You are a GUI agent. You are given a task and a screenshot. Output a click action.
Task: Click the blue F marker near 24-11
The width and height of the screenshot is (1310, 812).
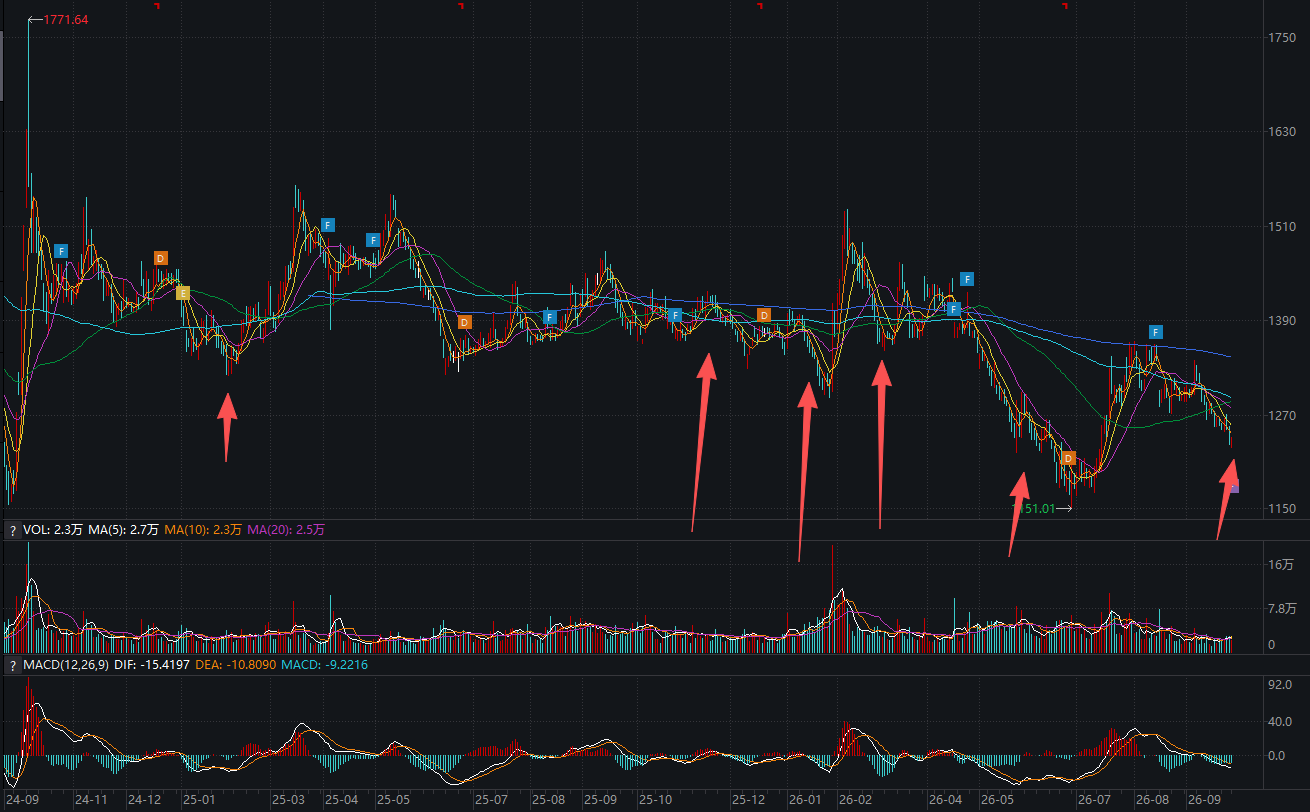click(61, 251)
